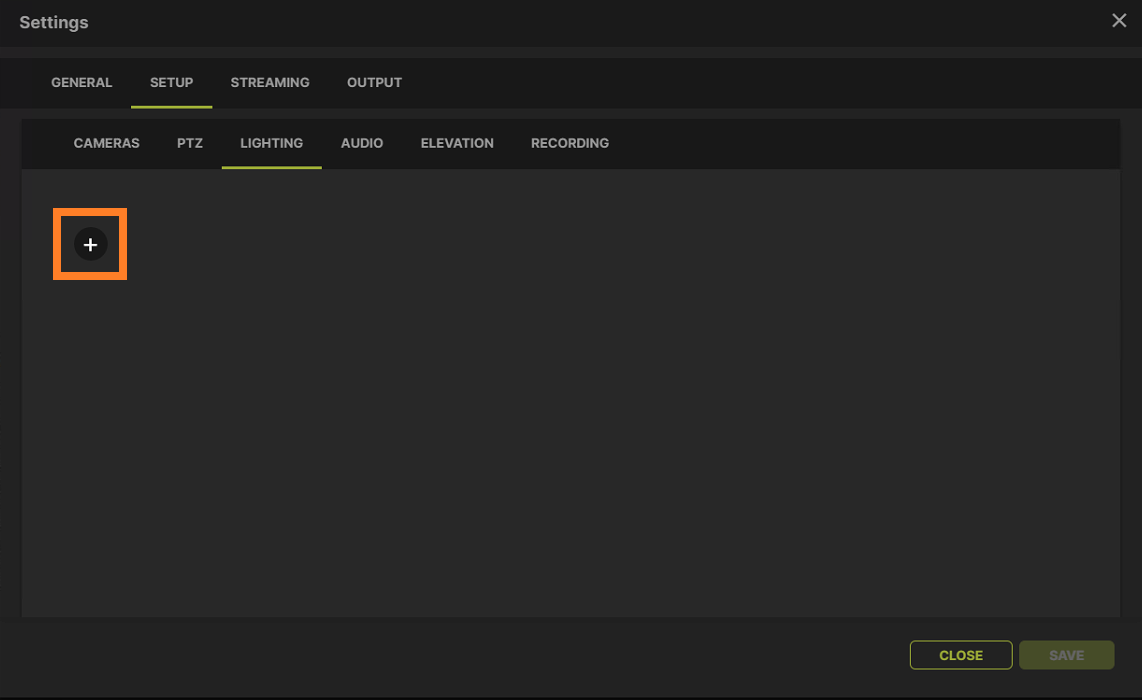The height and width of the screenshot is (700, 1142).
Task: Exit via the CLOSE button
Action: (x=960, y=655)
